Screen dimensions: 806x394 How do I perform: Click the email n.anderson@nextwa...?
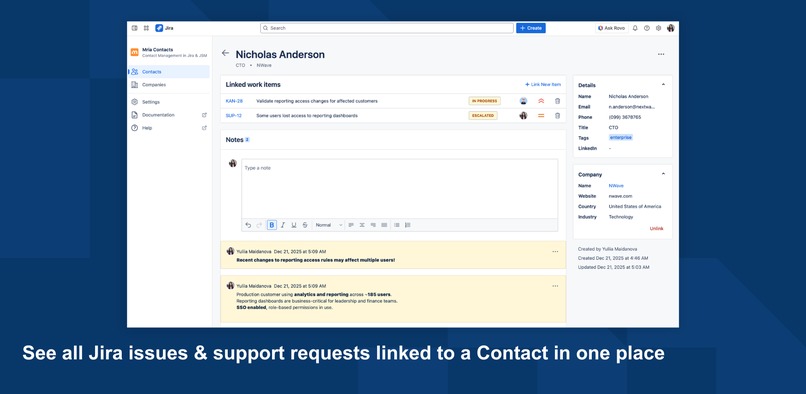pyautogui.click(x=632, y=107)
